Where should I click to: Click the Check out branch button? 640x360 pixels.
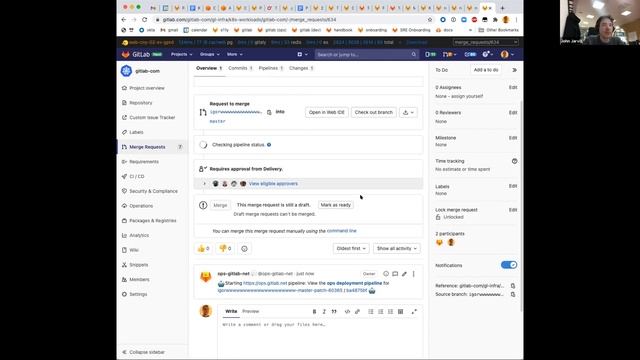[373, 112]
